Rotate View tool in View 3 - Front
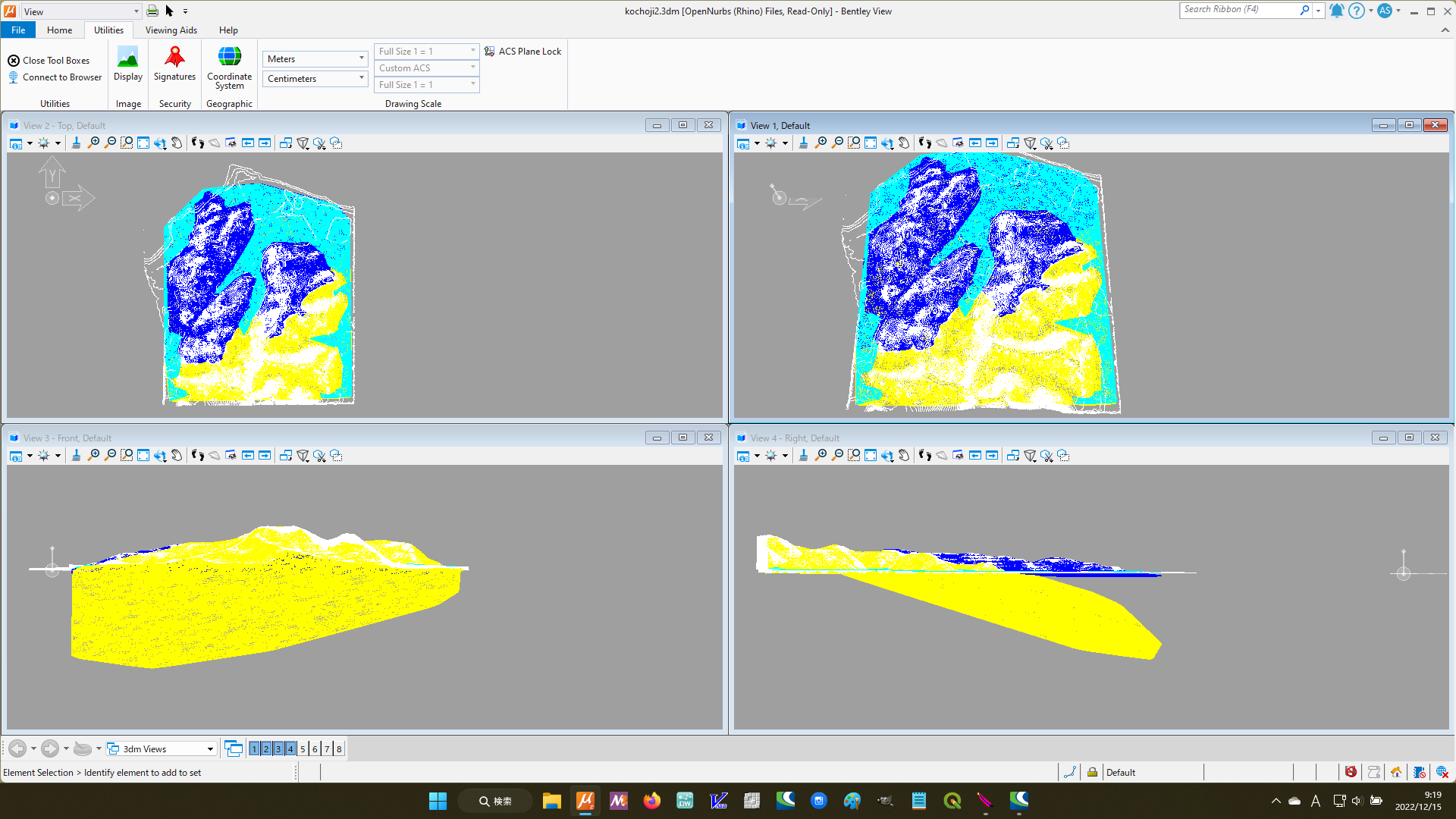 coord(160,456)
